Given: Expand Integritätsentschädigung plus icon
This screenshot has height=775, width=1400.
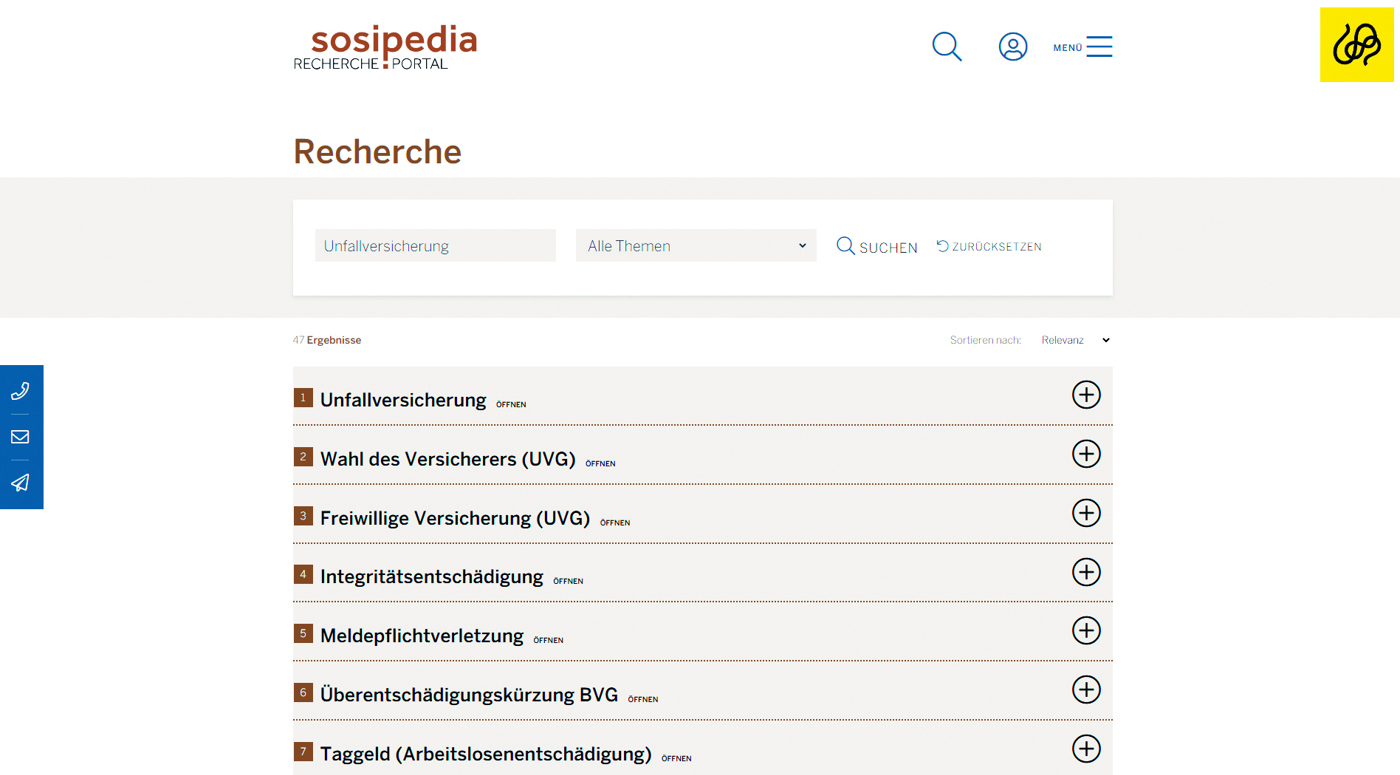Looking at the screenshot, I should click(1086, 572).
